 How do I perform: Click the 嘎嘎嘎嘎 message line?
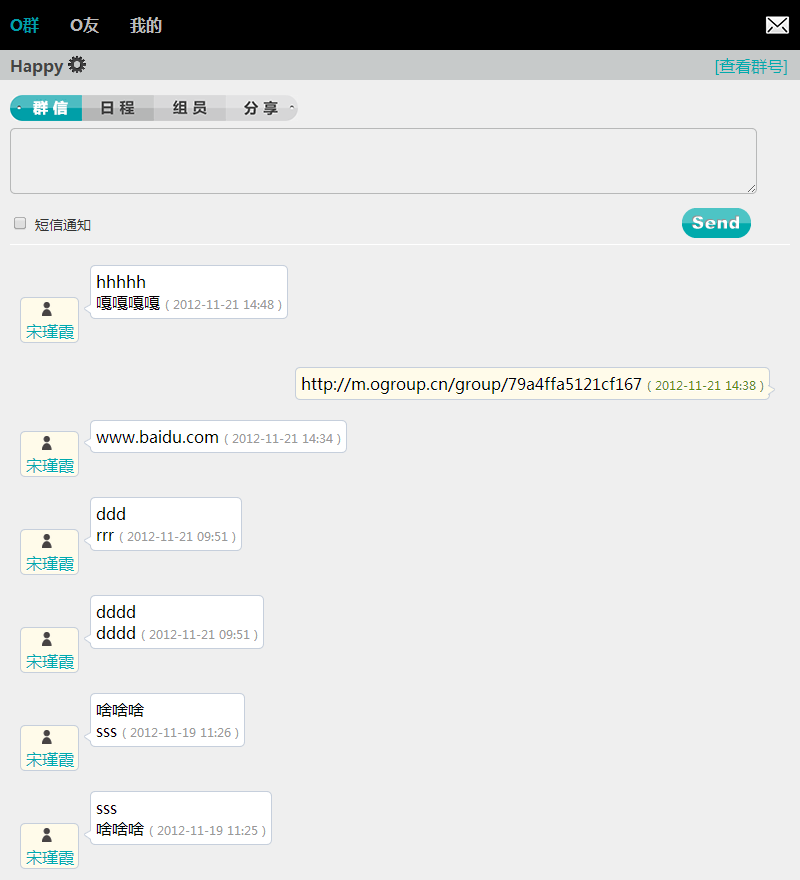[128, 304]
